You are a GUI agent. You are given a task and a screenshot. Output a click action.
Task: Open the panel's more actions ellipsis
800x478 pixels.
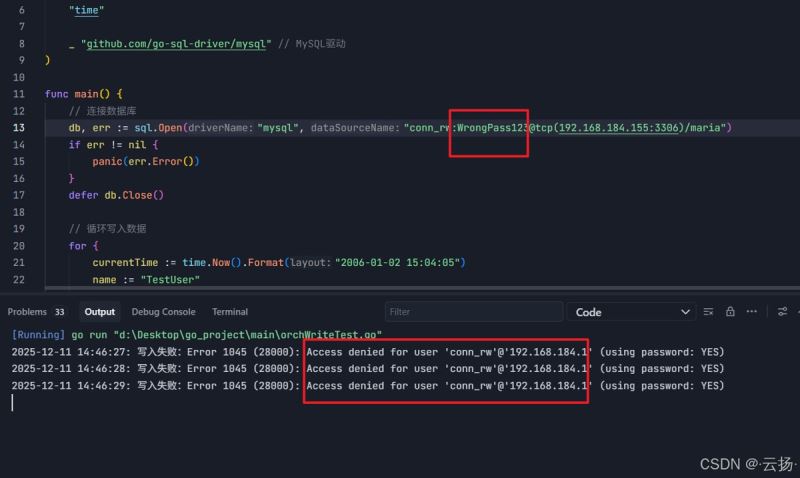pos(751,312)
